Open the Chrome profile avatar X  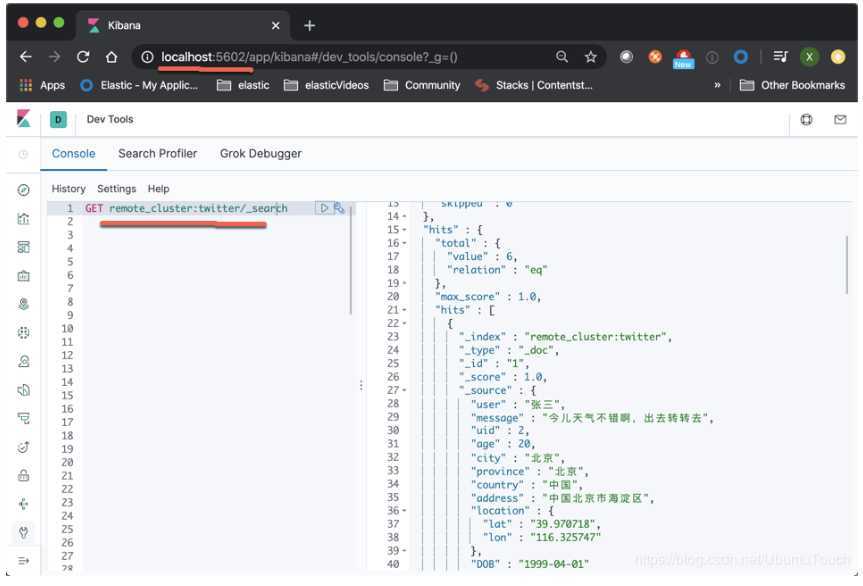[x=809, y=57]
